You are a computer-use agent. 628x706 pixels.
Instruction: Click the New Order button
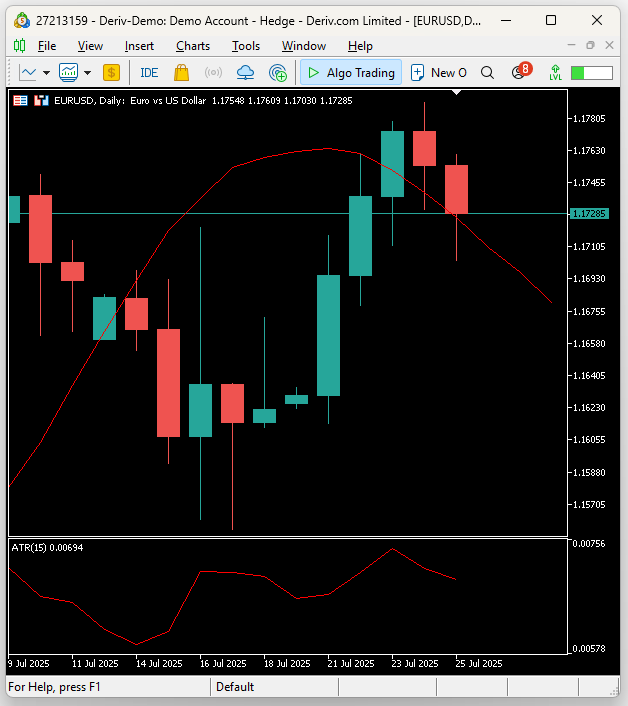(438, 72)
